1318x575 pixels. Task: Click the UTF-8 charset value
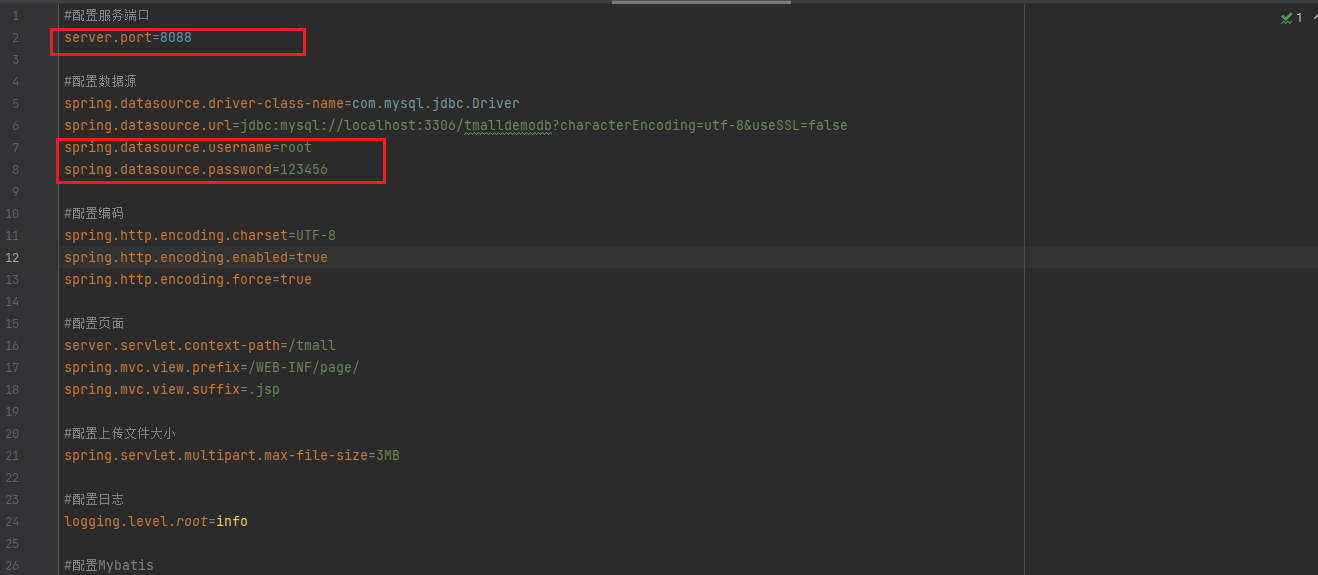[x=316, y=236]
